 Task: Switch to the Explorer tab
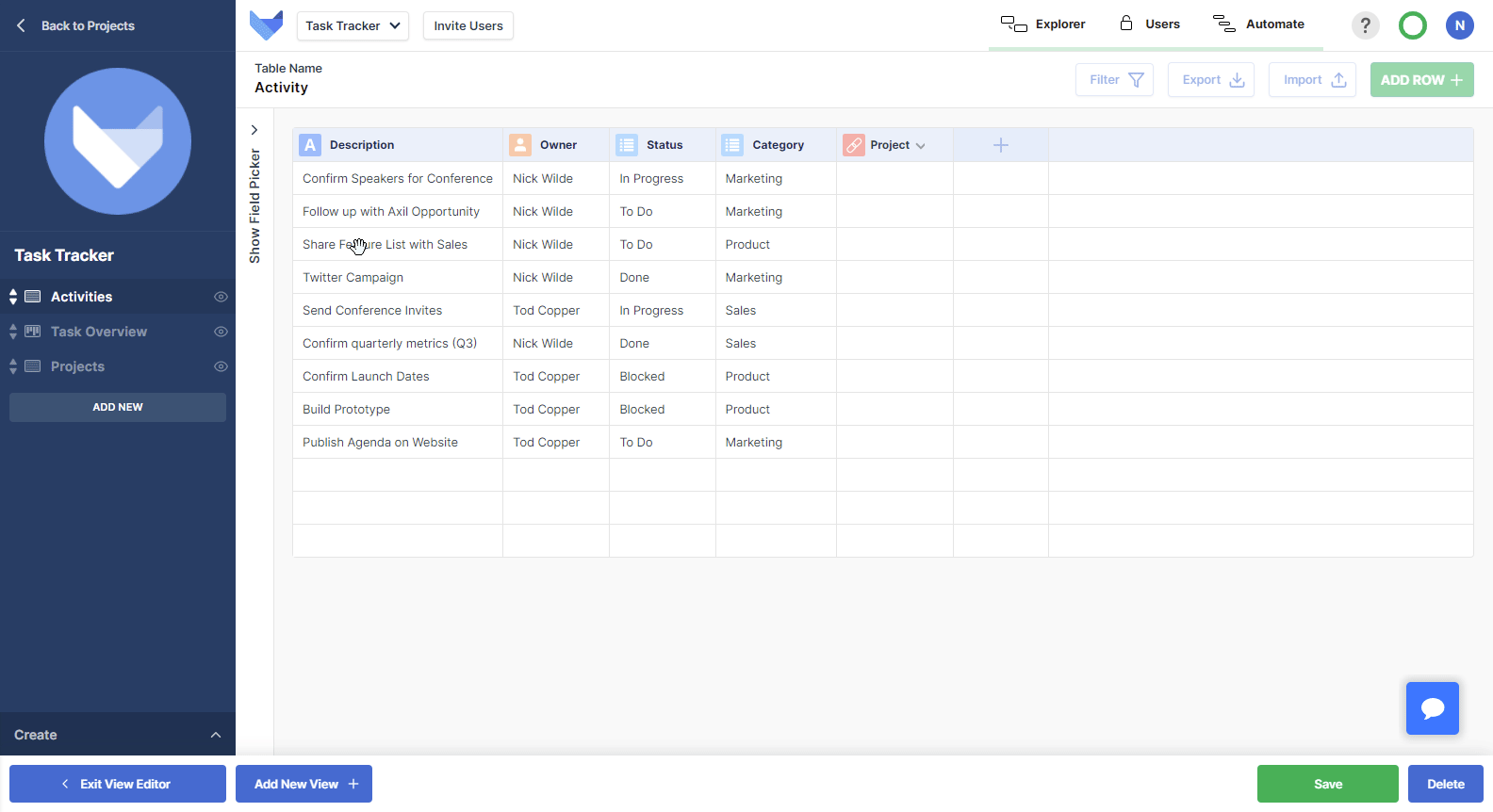[1043, 24]
